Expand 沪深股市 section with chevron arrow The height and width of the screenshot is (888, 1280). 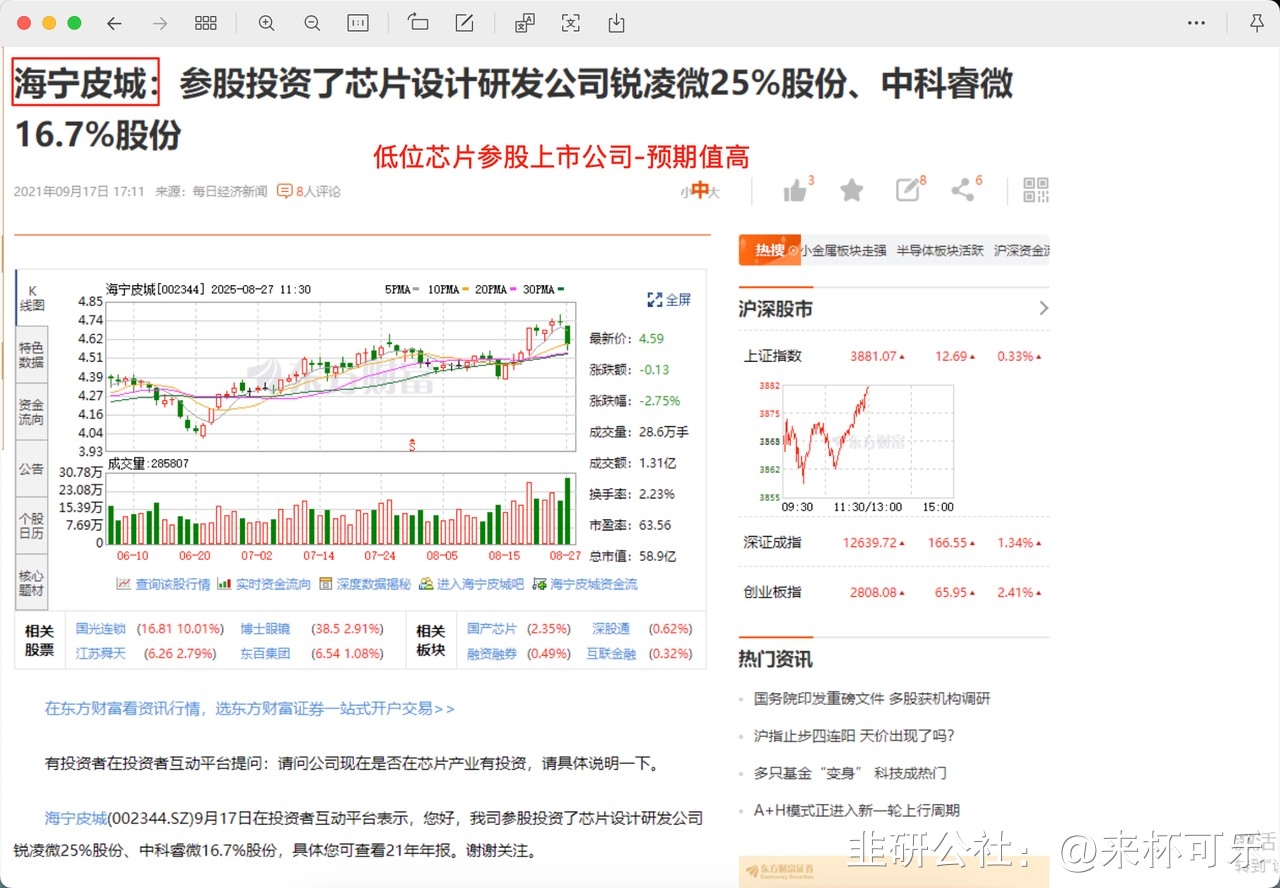coord(1043,308)
